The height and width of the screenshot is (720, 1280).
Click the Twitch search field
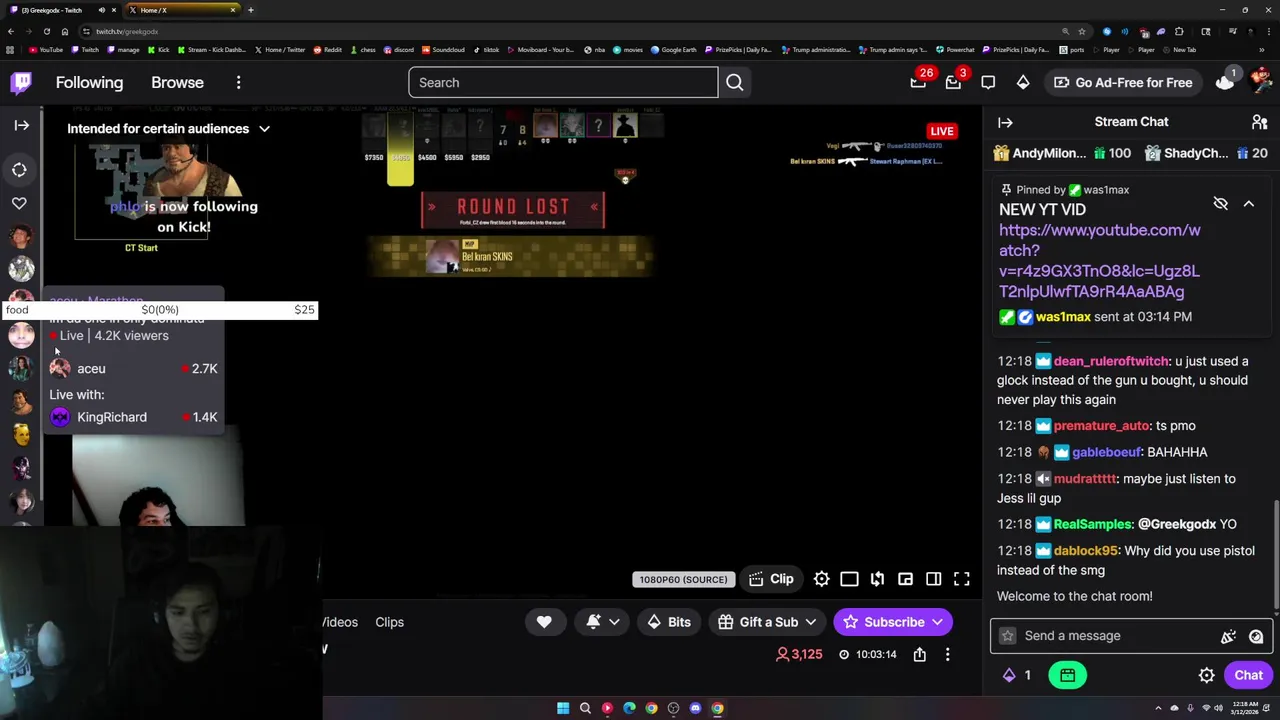563,83
